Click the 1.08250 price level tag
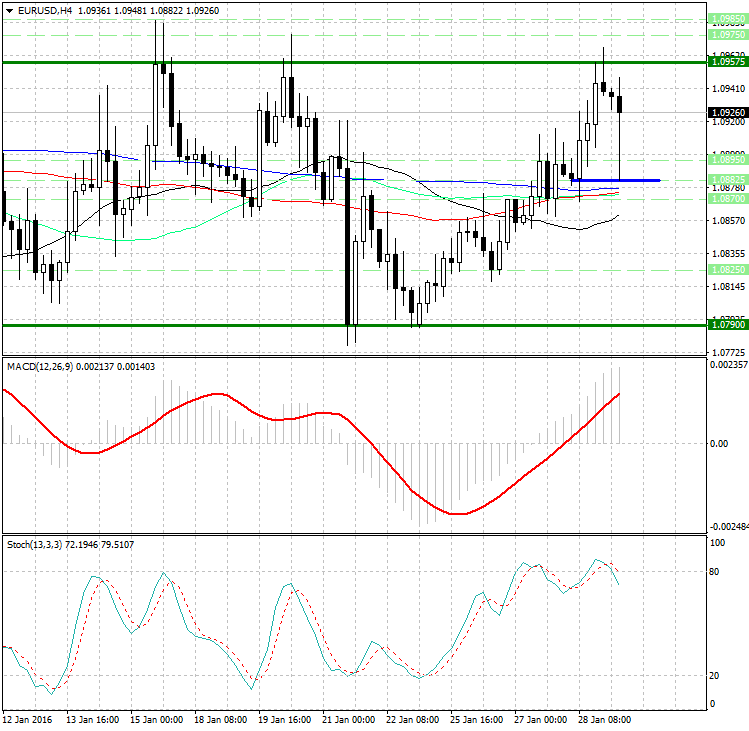 [727, 270]
